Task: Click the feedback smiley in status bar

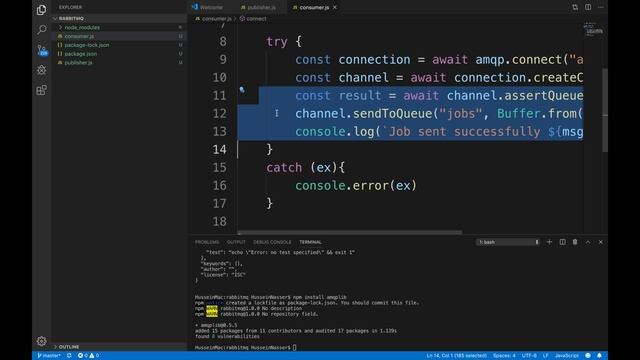Action: (588, 356)
